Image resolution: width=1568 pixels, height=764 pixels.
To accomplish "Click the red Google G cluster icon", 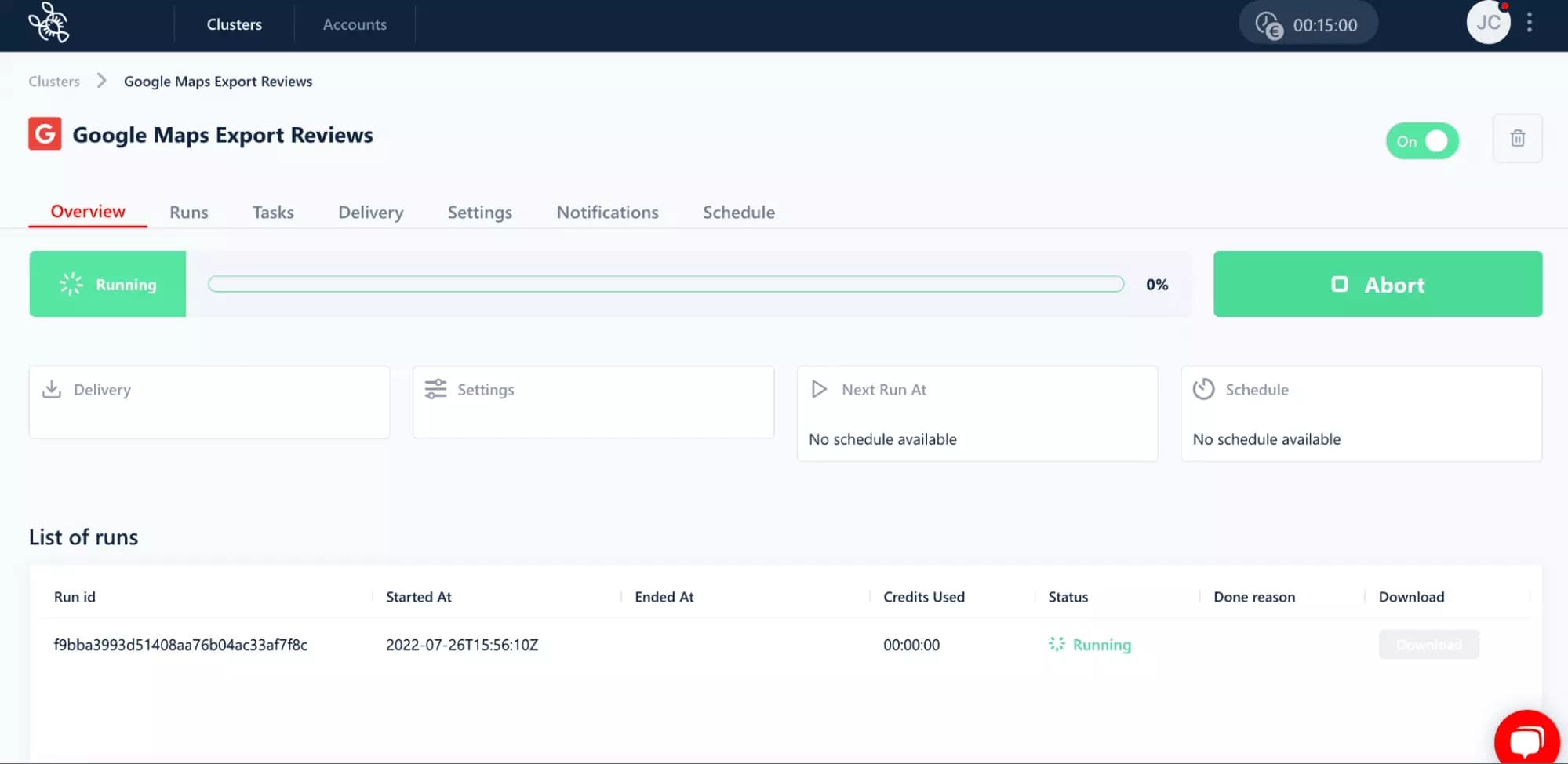I will tap(45, 133).
